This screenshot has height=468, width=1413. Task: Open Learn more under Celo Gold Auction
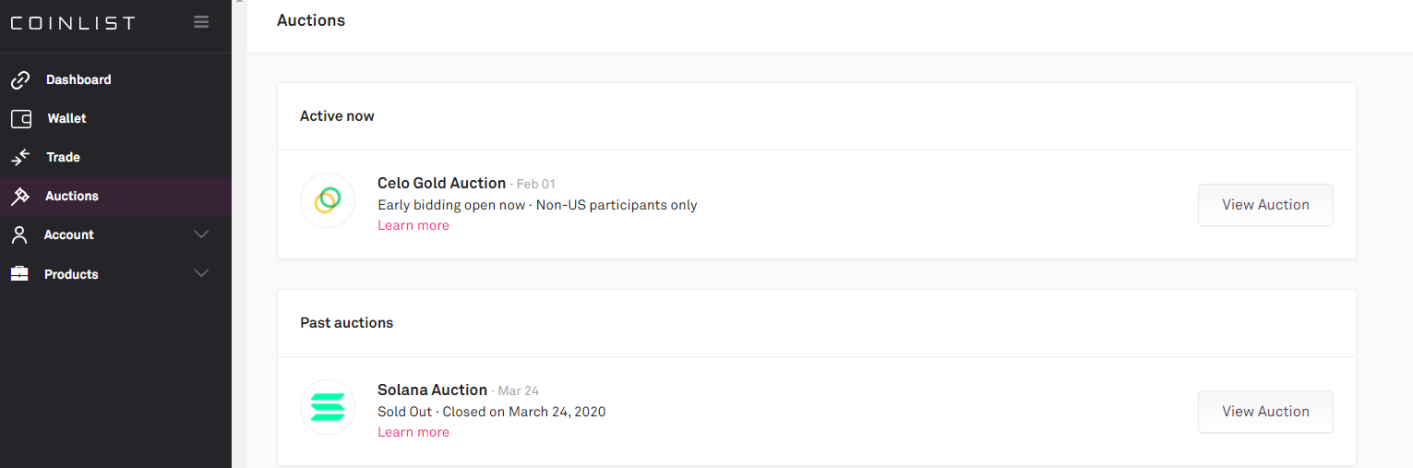click(413, 226)
